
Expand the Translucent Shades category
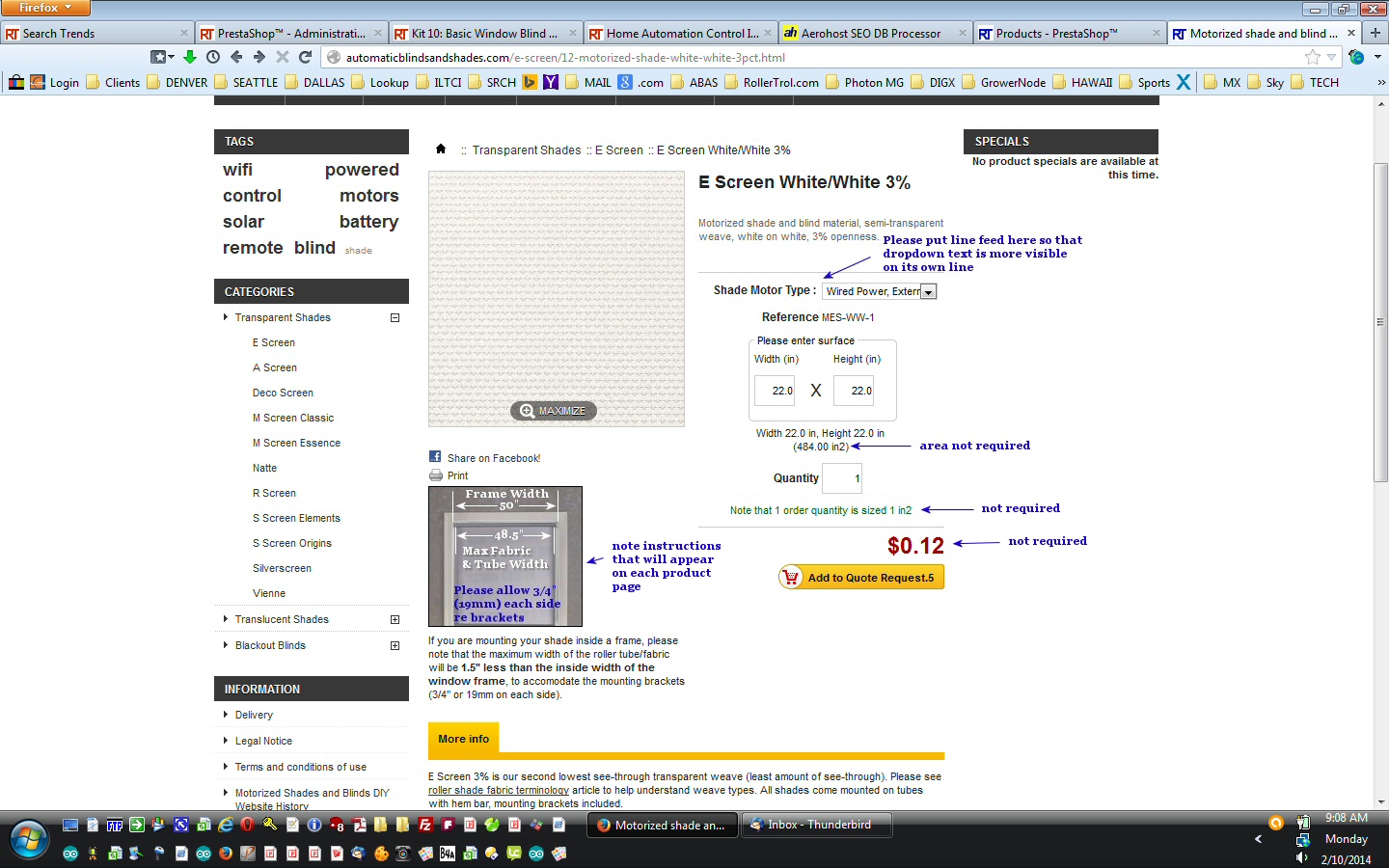[395, 619]
